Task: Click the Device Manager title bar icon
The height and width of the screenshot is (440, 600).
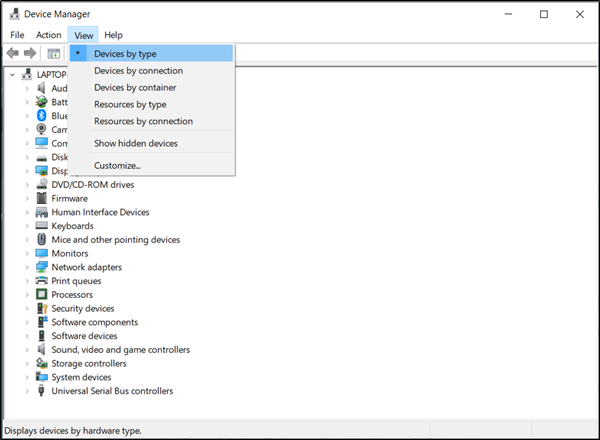Action: 14,14
